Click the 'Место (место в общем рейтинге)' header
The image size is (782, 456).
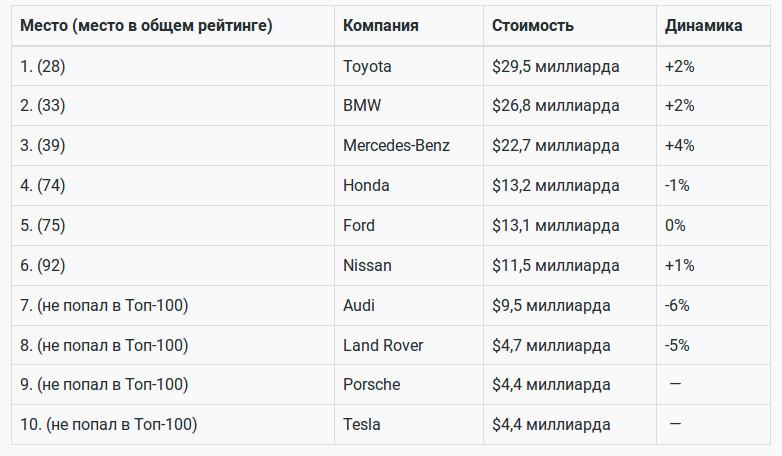(146, 25)
